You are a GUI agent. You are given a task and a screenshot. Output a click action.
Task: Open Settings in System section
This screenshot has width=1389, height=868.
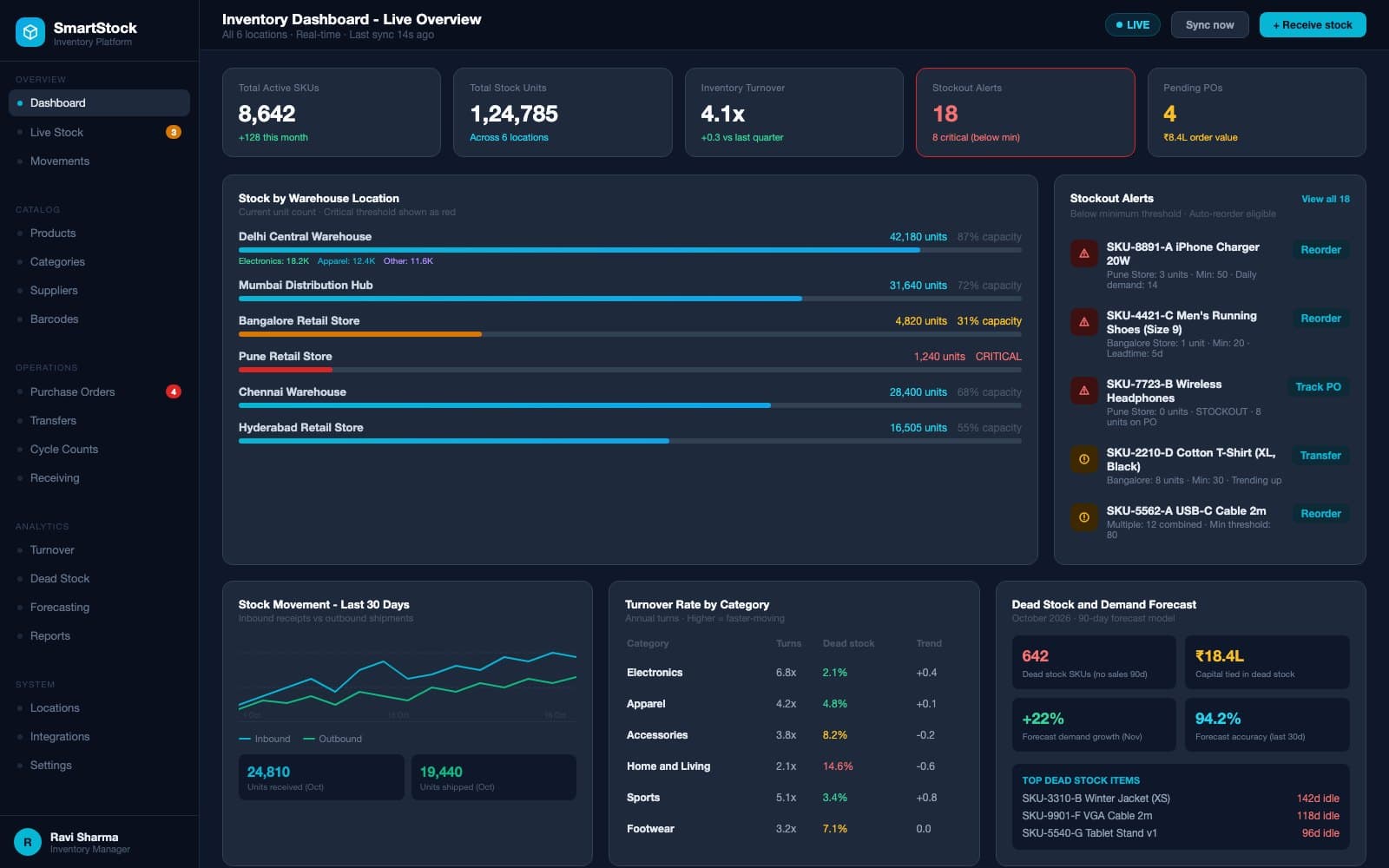pyautogui.click(x=99, y=765)
